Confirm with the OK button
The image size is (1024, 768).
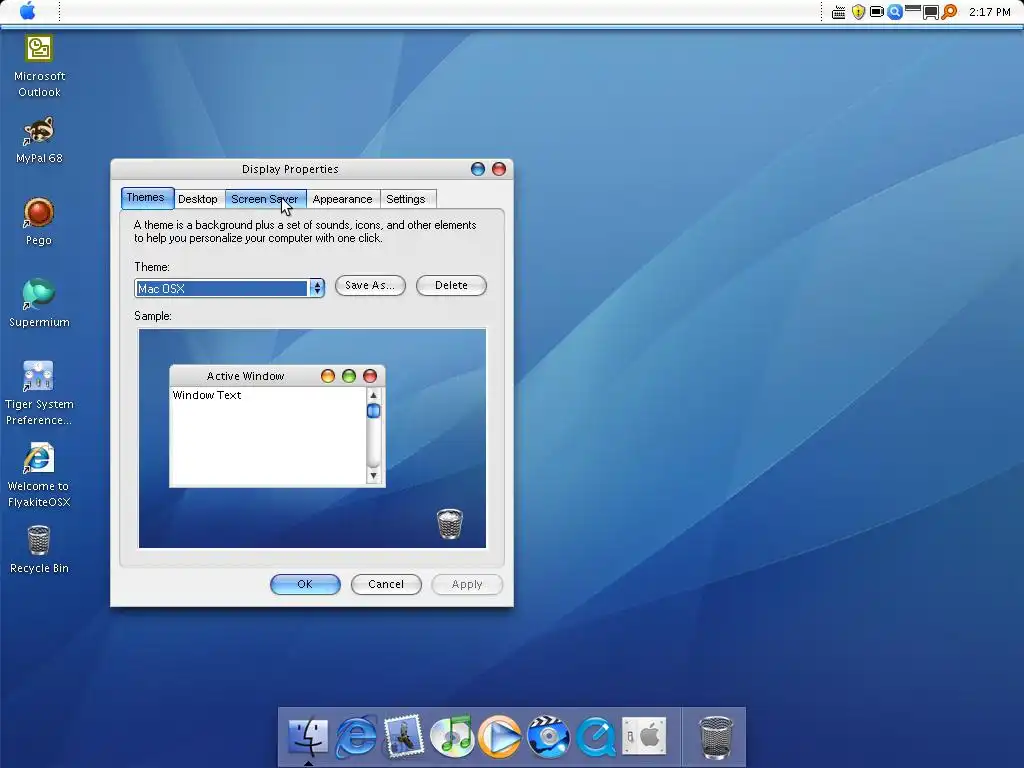(305, 584)
